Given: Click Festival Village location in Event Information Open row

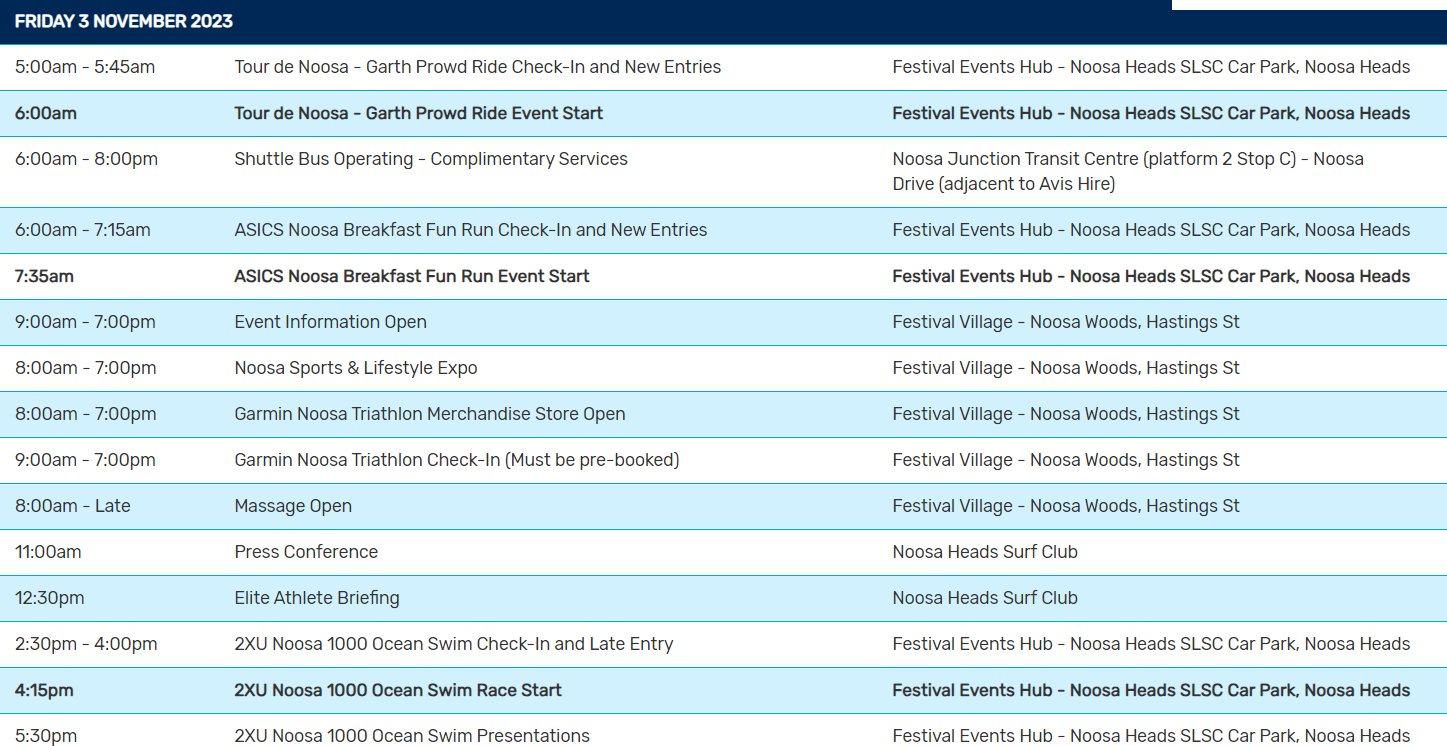Looking at the screenshot, I should tap(1066, 322).
